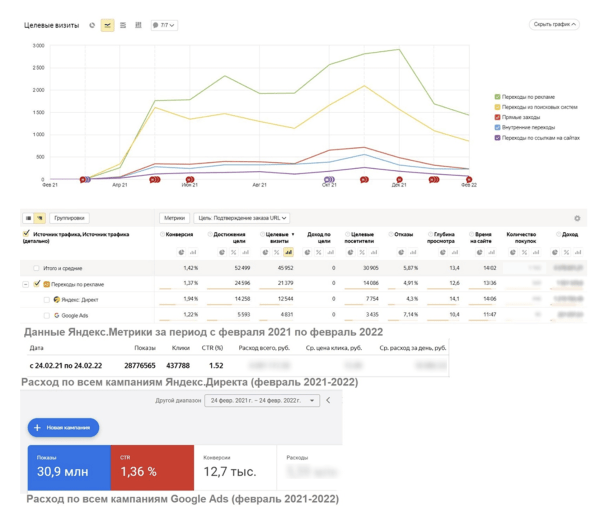Click bar icon under Отказы column
The height and width of the screenshot is (507, 600).
(x=413, y=252)
